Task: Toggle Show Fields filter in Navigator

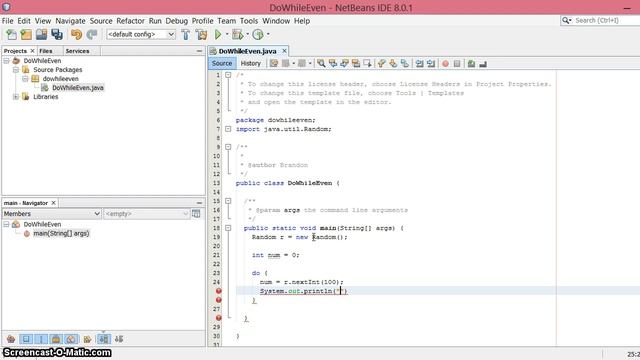Action: 26,339
